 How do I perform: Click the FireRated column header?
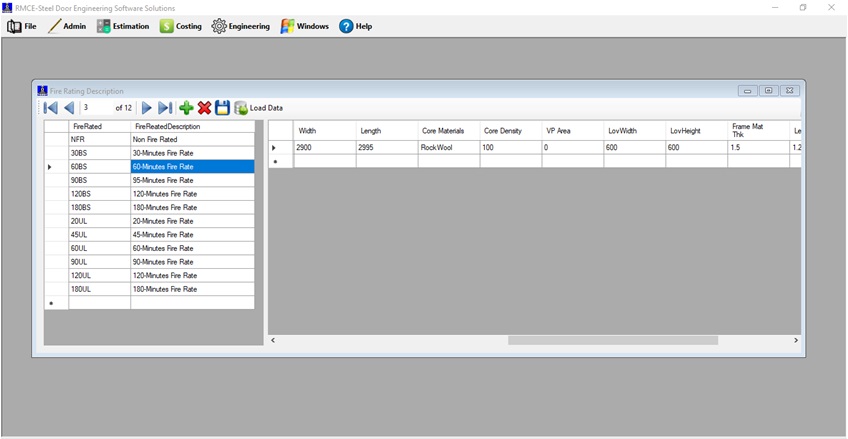click(x=100, y=127)
